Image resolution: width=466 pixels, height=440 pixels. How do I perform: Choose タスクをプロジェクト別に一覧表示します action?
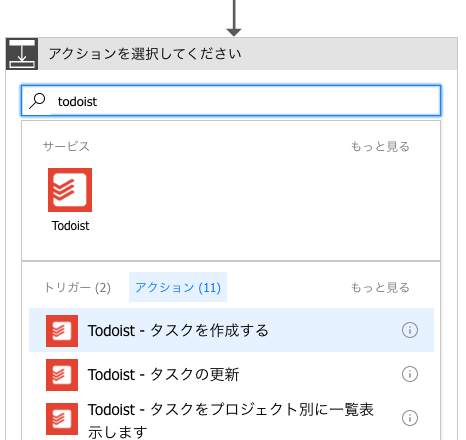pos(231,418)
